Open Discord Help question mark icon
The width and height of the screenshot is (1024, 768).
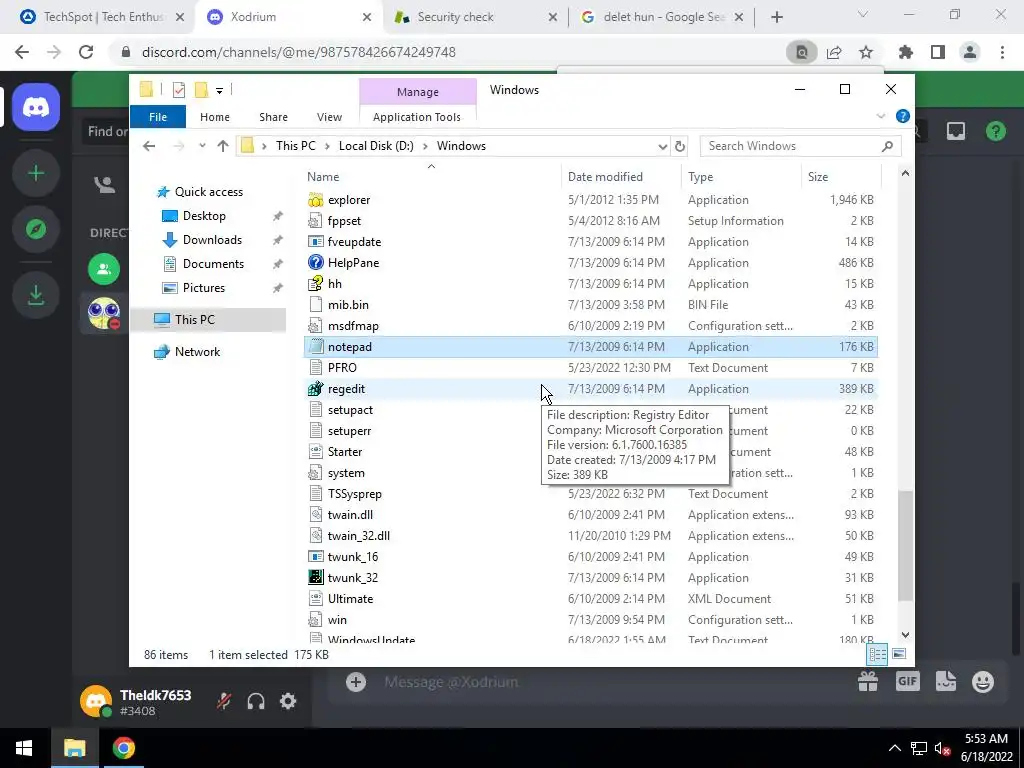point(995,131)
